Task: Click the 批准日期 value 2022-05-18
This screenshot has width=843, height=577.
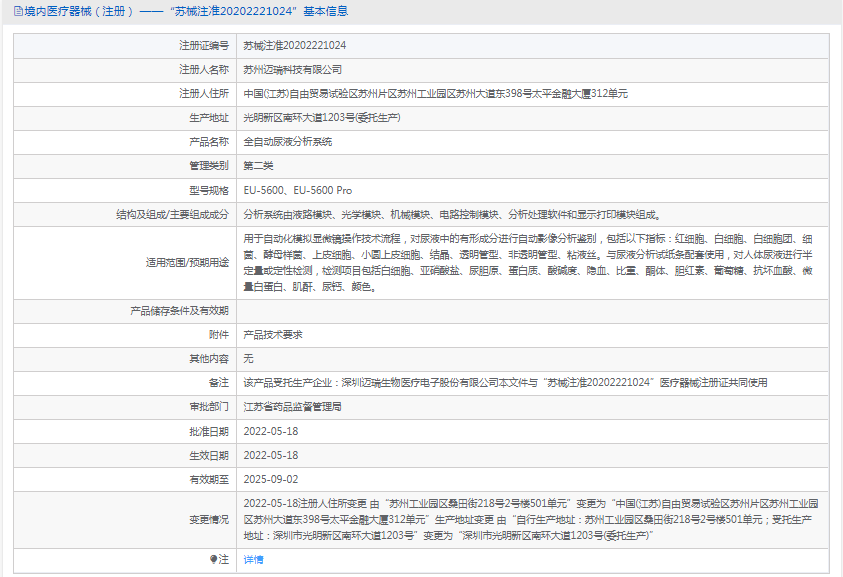Action: click(270, 431)
